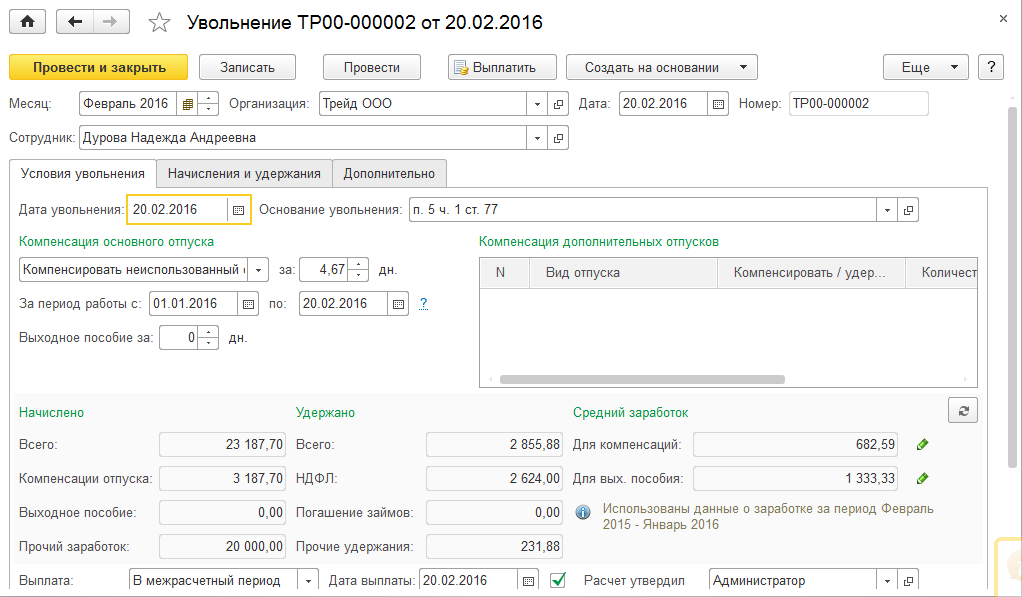Click the НДФЛ 2 624,00 field
The width and height of the screenshot is (1022, 597).
[494, 478]
